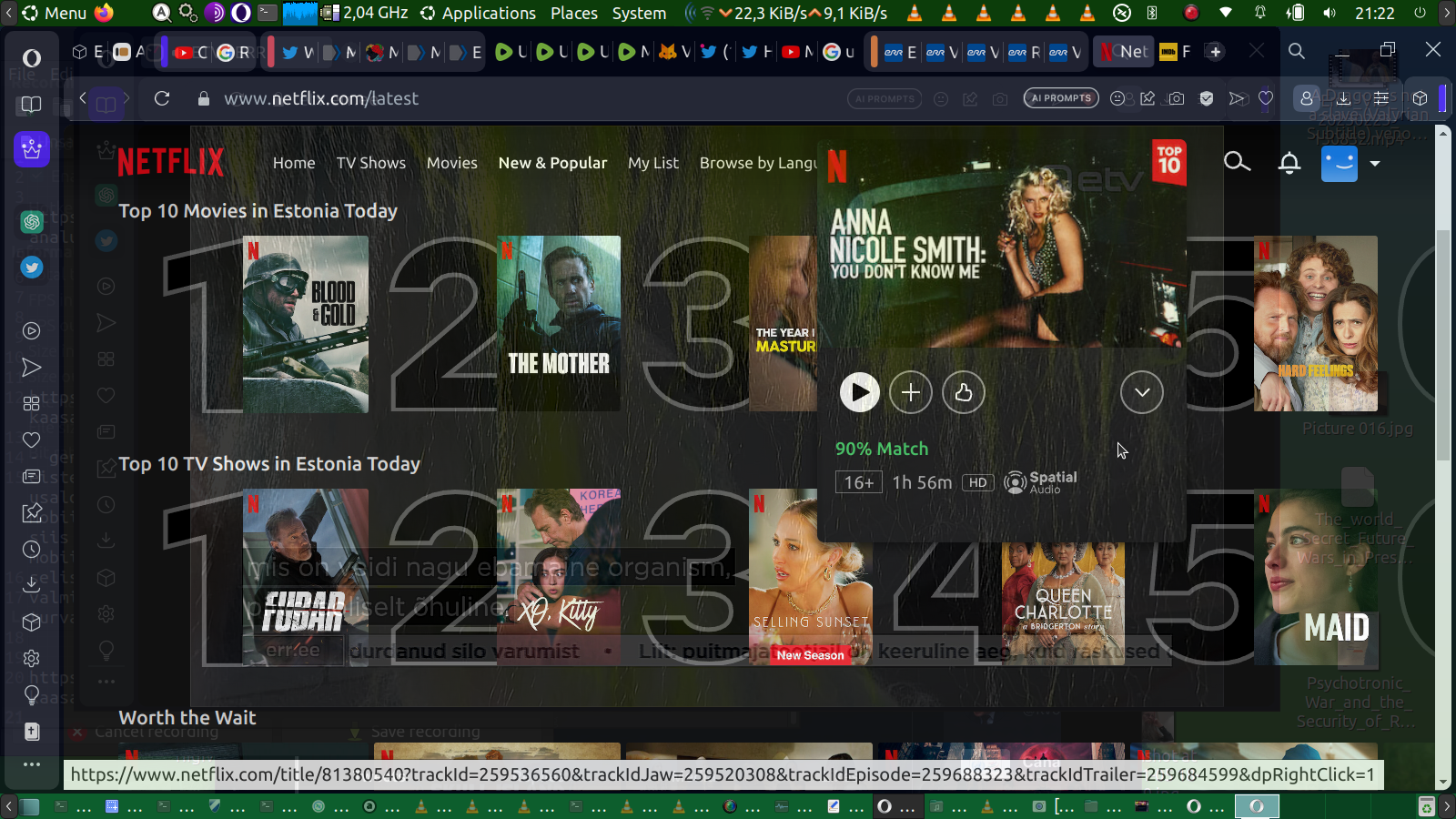Image resolution: width=1456 pixels, height=819 pixels.
Task: Open Downloads arrow in the sidebar
Action: coord(32,584)
